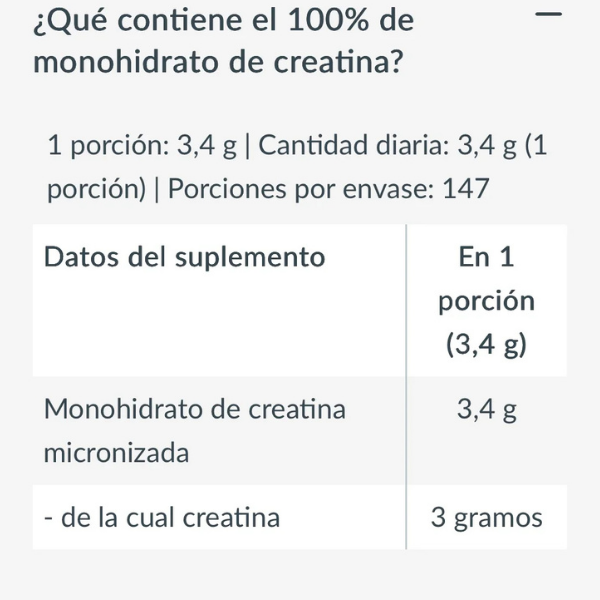
Task: Click the '3,4 g' value cell
Action: pyautogui.click(x=486, y=409)
